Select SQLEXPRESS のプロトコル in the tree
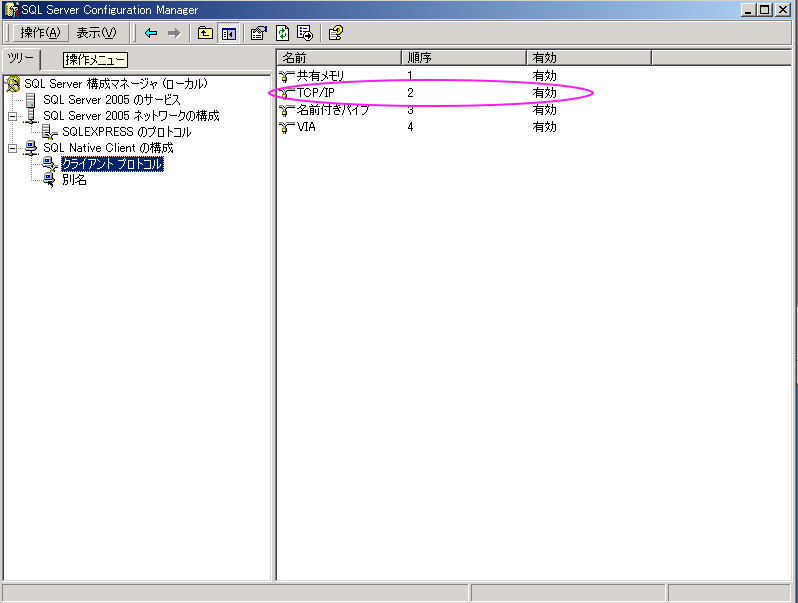The image size is (798, 603). tap(126, 132)
